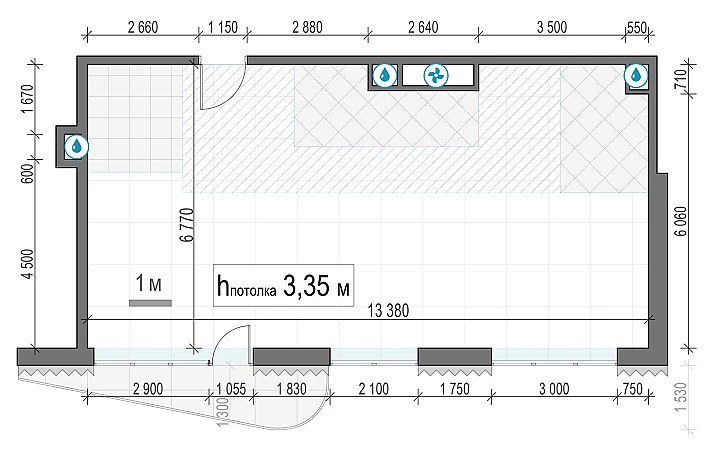
Task: Click the water drop icon in left wall niche
Action: (76, 146)
